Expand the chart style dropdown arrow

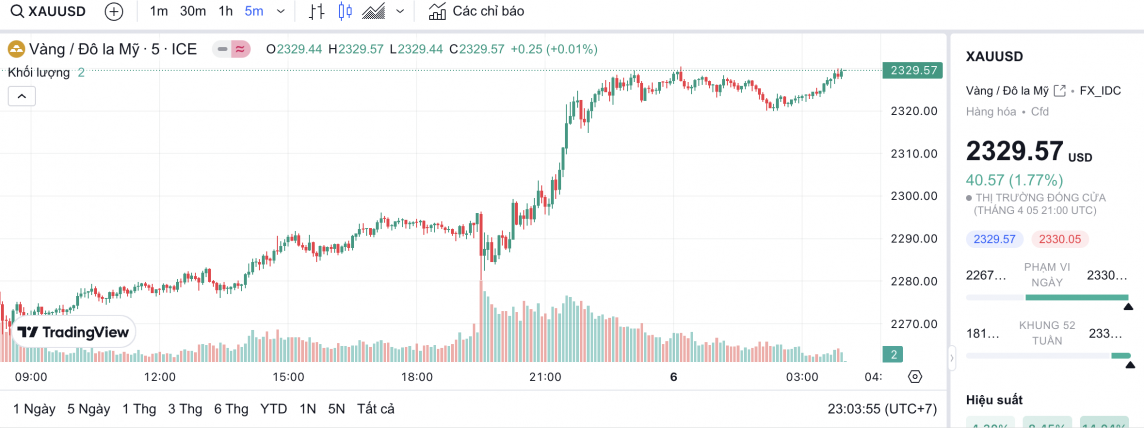[401, 12]
